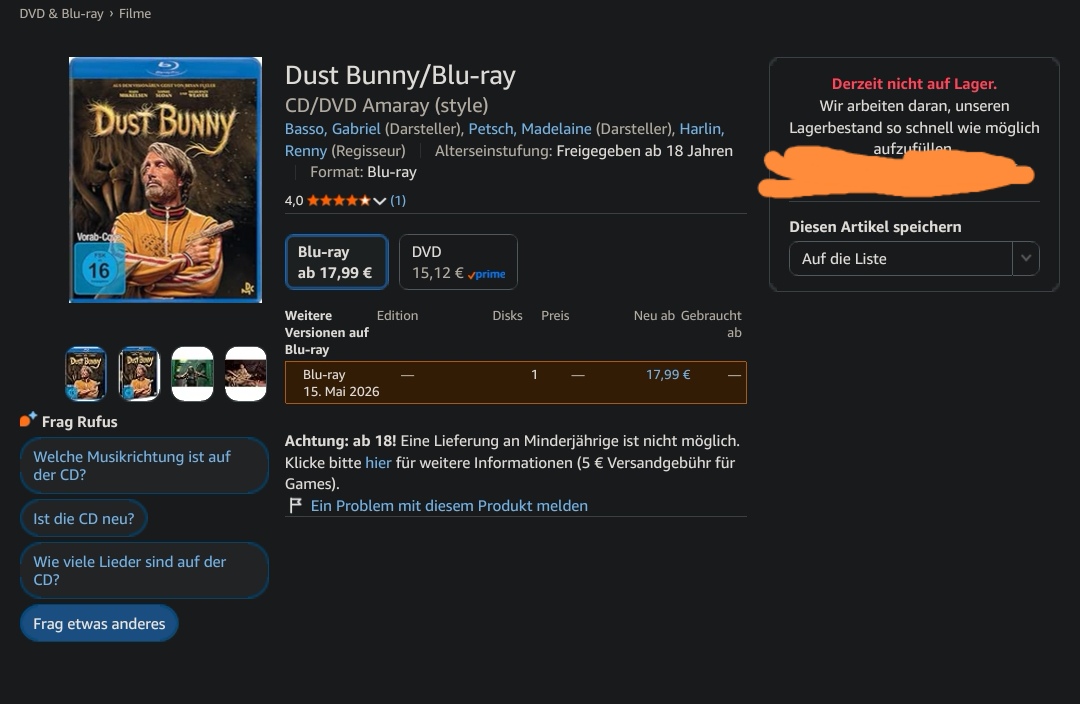Viewport: 1080px width, 704px height.
Task: Open the second Dust Bunny cover thumbnail
Action: (139, 373)
